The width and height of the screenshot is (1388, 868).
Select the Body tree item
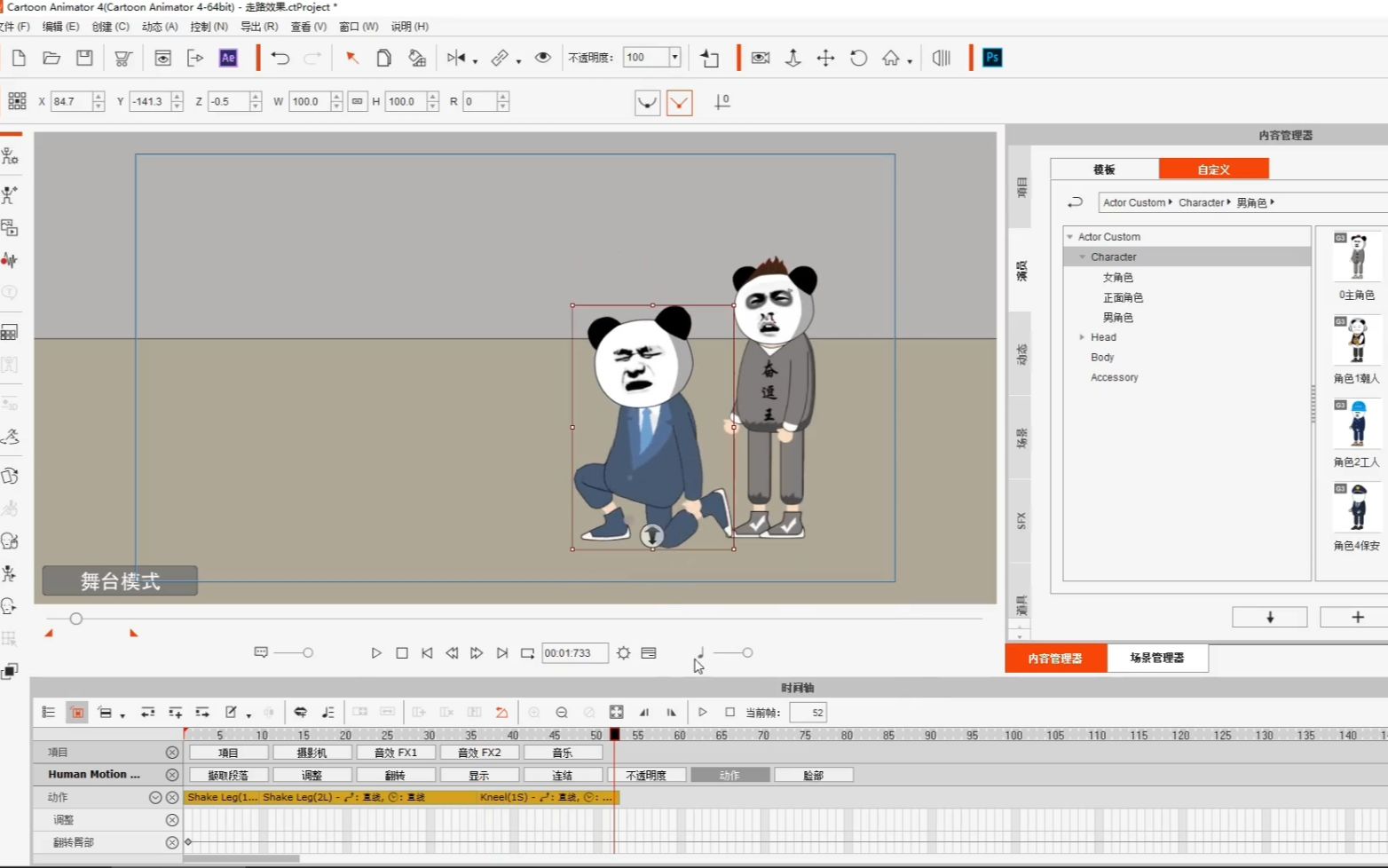[1102, 357]
